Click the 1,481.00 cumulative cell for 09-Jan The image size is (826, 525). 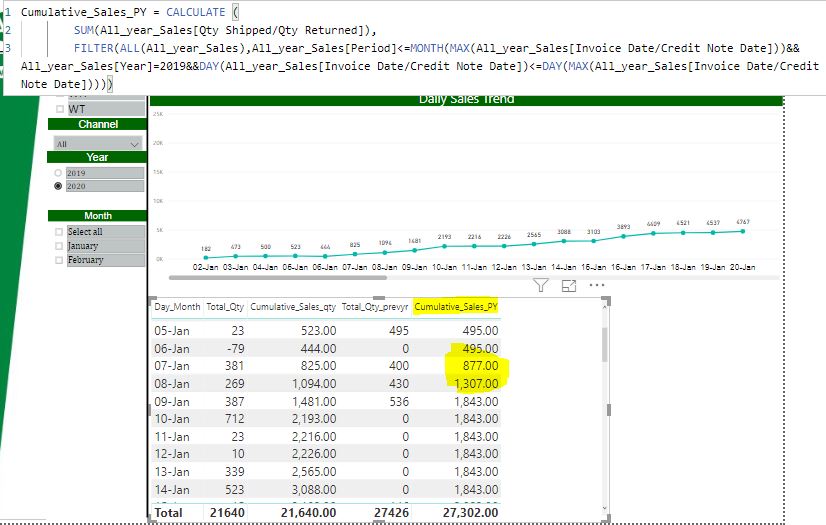(314, 401)
